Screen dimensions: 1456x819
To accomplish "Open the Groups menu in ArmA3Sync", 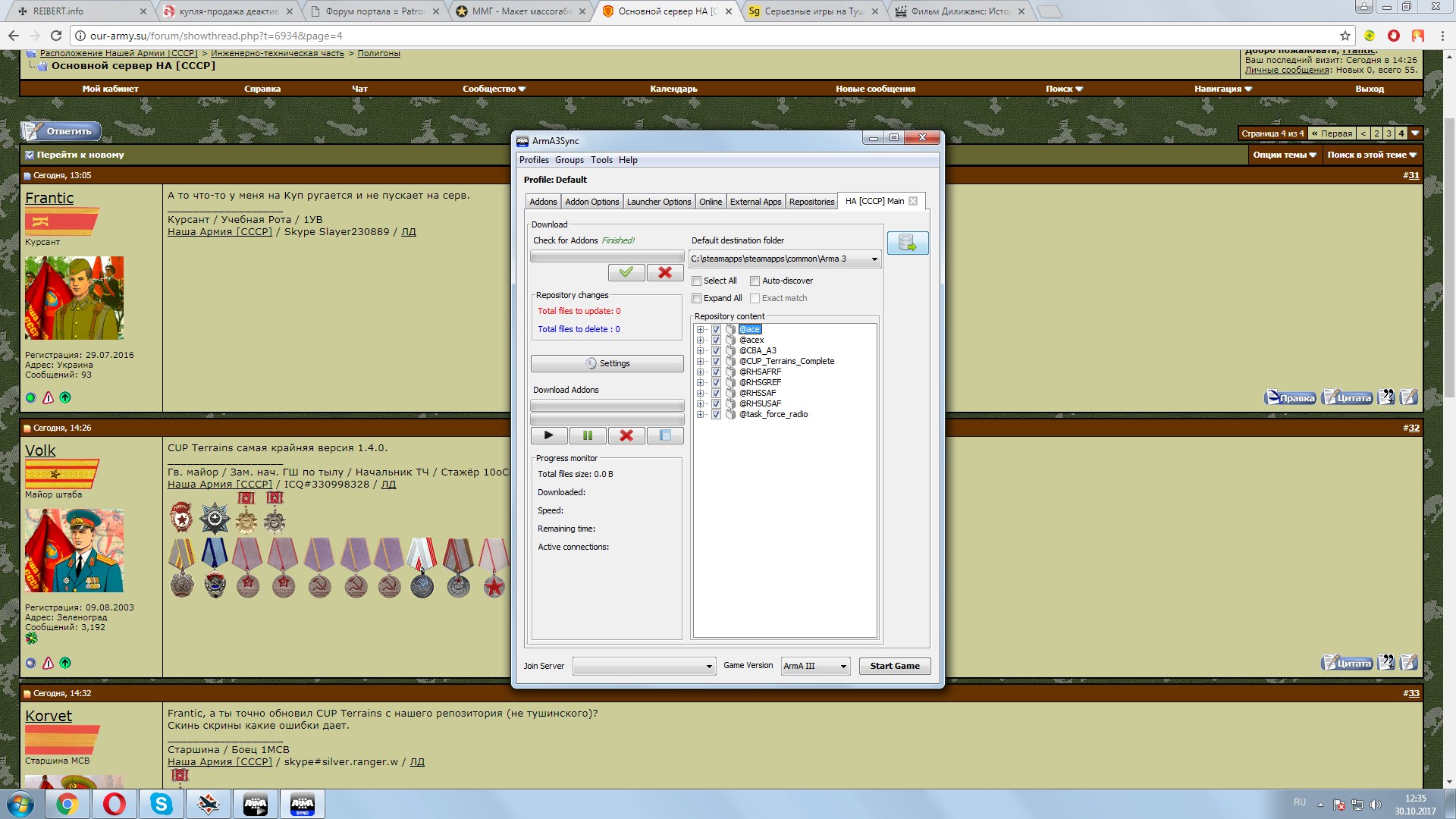I will point(569,160).
